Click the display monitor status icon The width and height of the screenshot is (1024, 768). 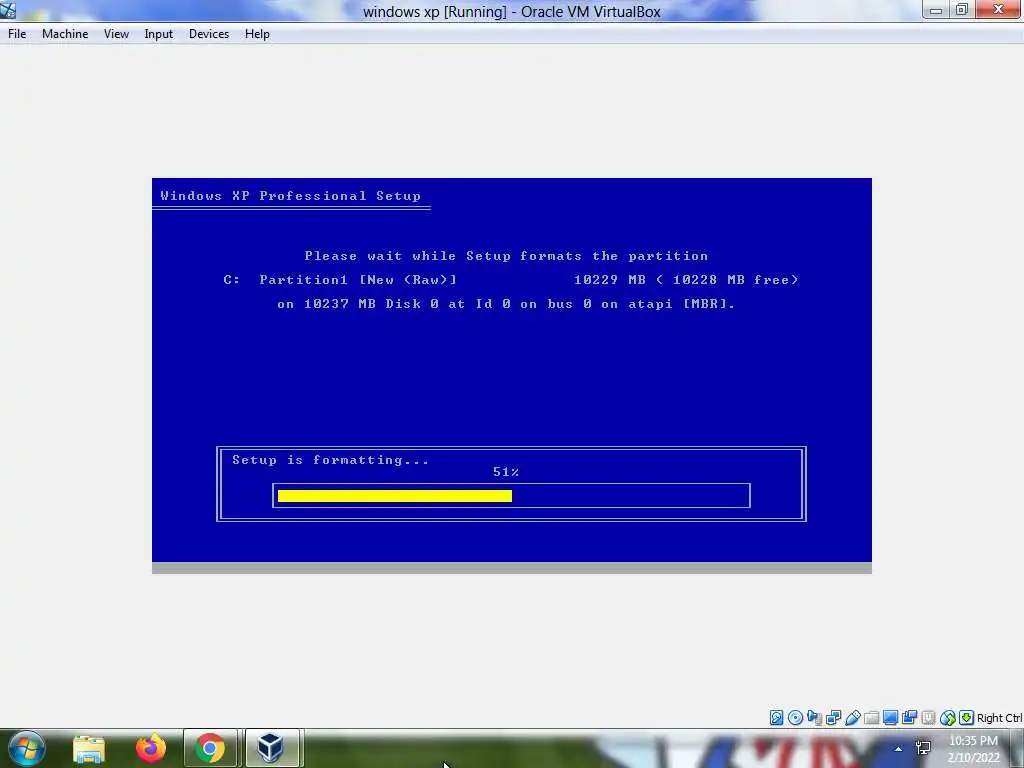tap(890, 718)
